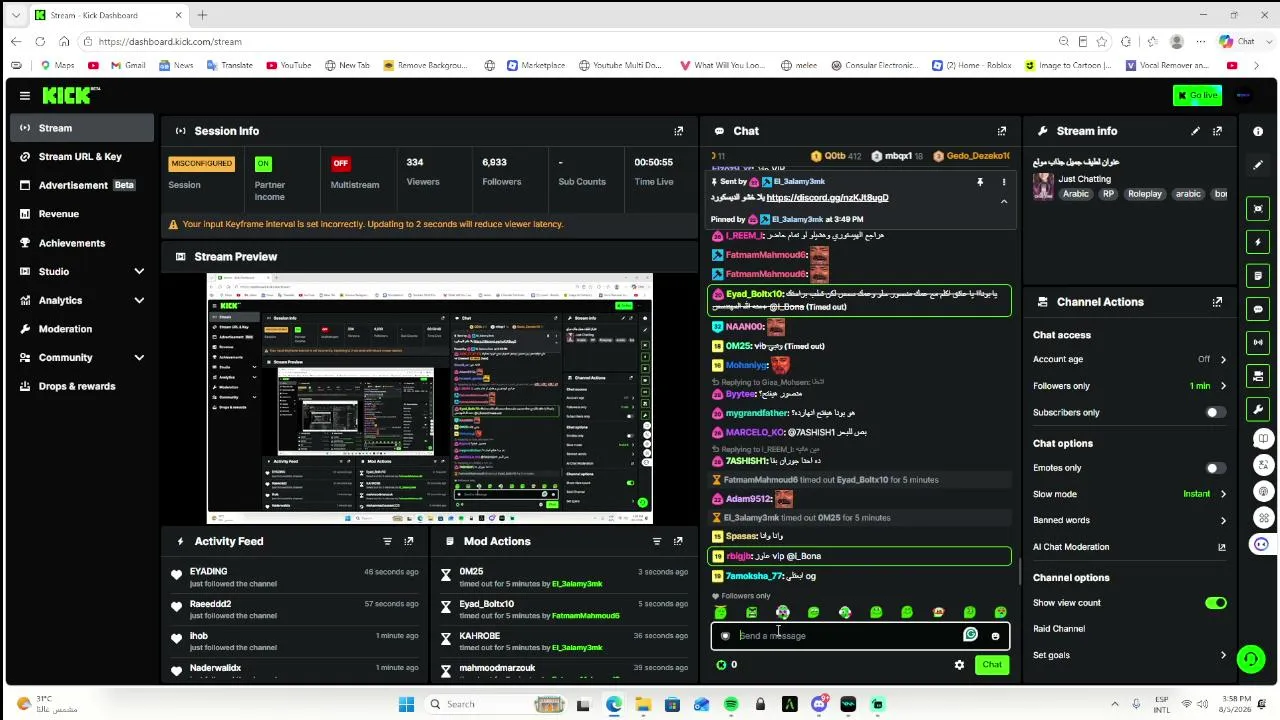The width and height of the screenshot is (1280, 720).
Task: Open the Activity Feed filter icon
Action: pos(387,541)
